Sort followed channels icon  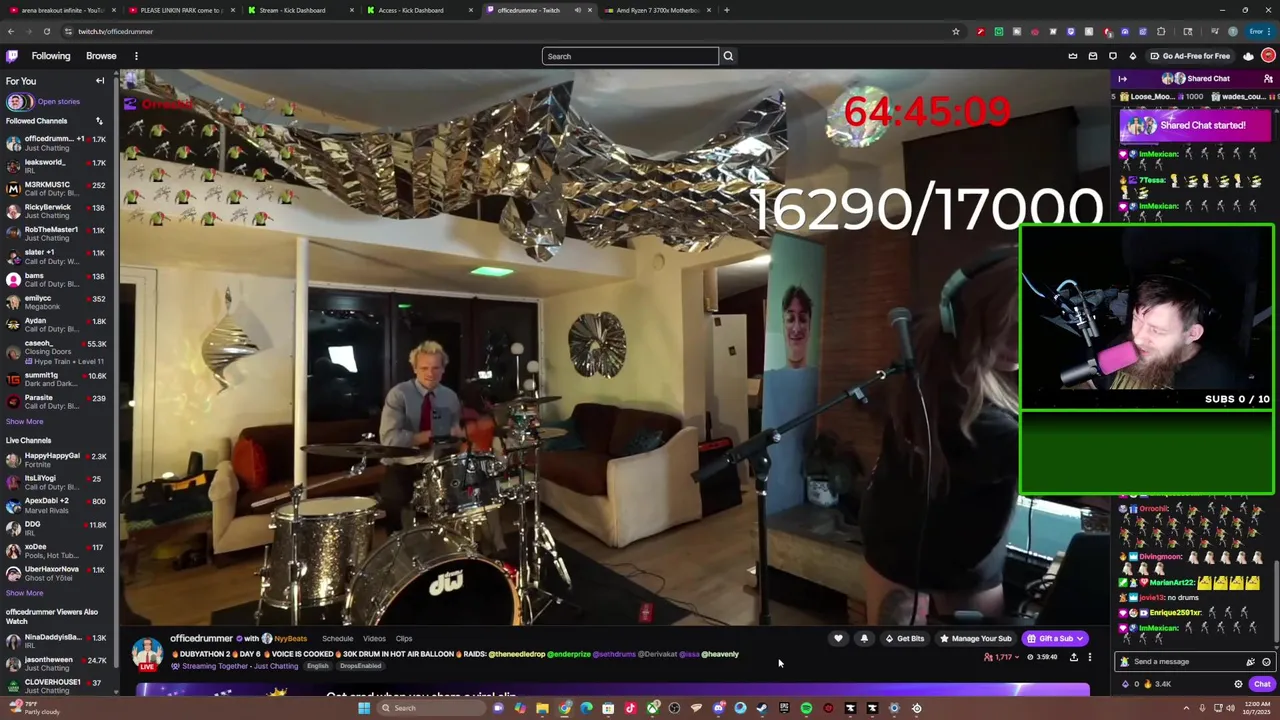click(x=99, y=121)
